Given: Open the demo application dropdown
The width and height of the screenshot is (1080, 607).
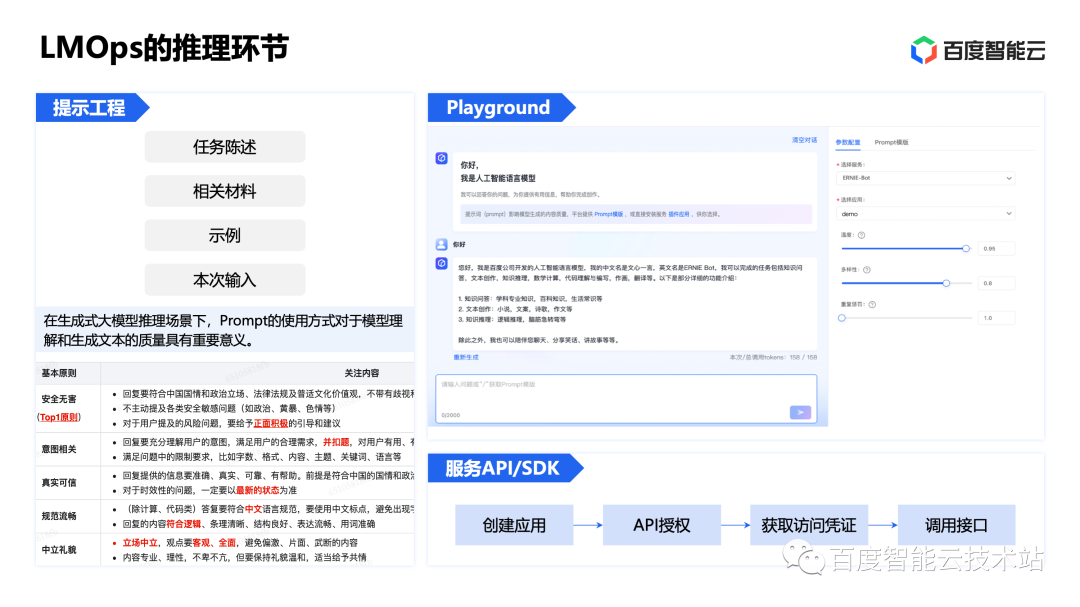Looking at the screenshot, I should [926, 213].
